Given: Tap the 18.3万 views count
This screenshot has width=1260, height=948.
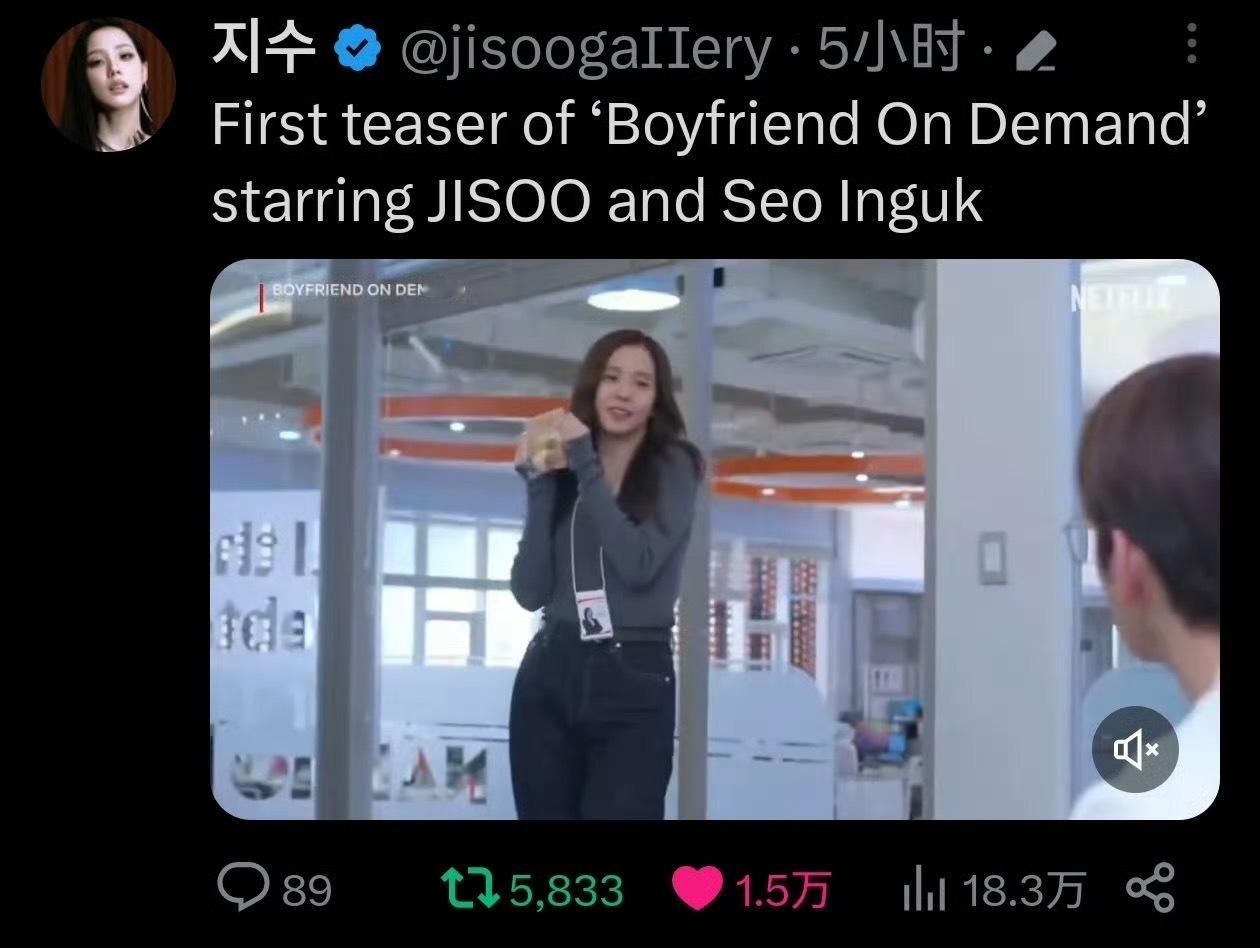Looking at the screenshot, I should click(1023, 890).
